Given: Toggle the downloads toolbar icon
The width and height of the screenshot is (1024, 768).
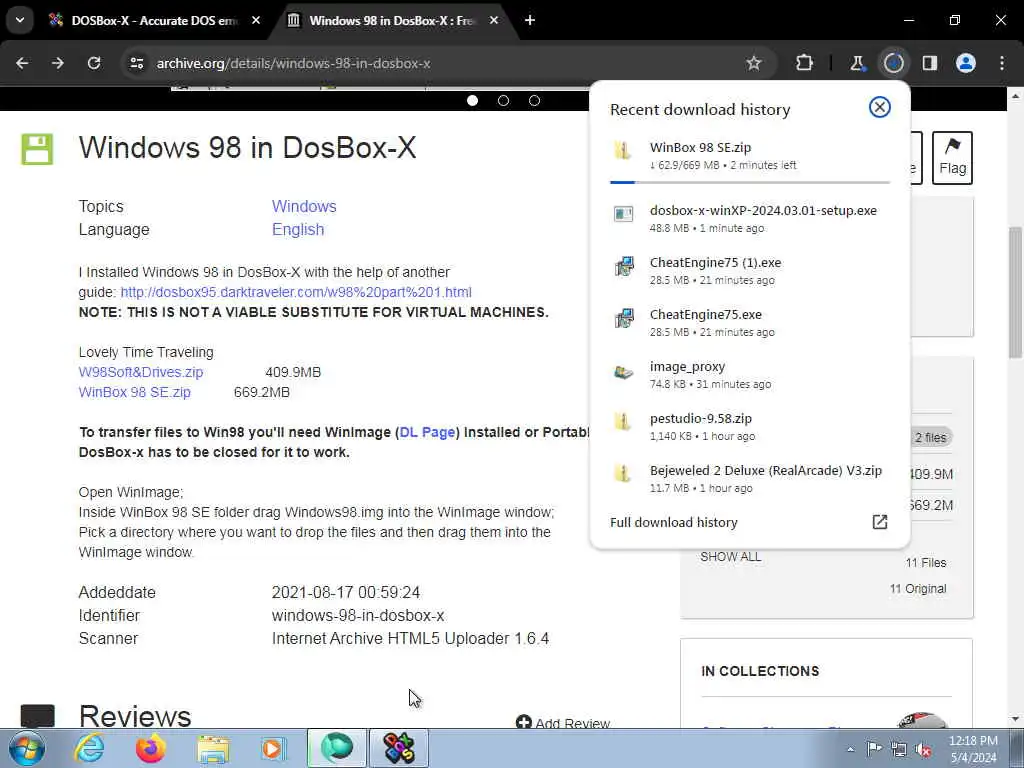Looking at the screenshot, I should point(893,63).
